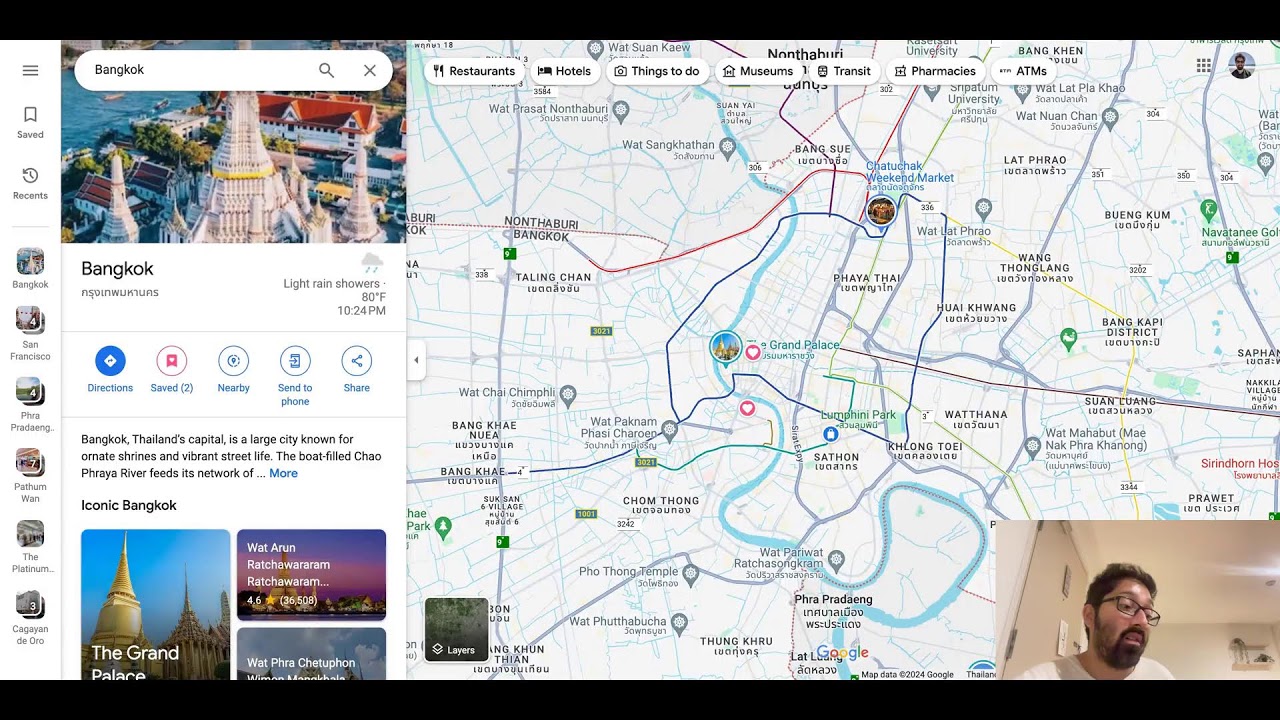Viewport: 1280px width, 720px height.
Task: Expand the description with the More link
Action: 283,473
